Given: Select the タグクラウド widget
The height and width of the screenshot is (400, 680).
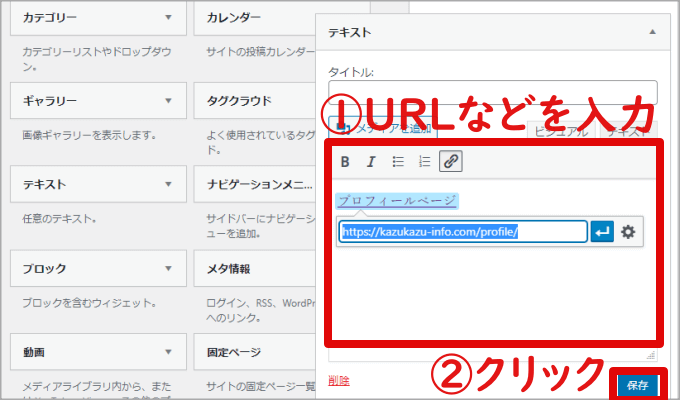Looking at the screenshot, I should click(x=255, y=101).
